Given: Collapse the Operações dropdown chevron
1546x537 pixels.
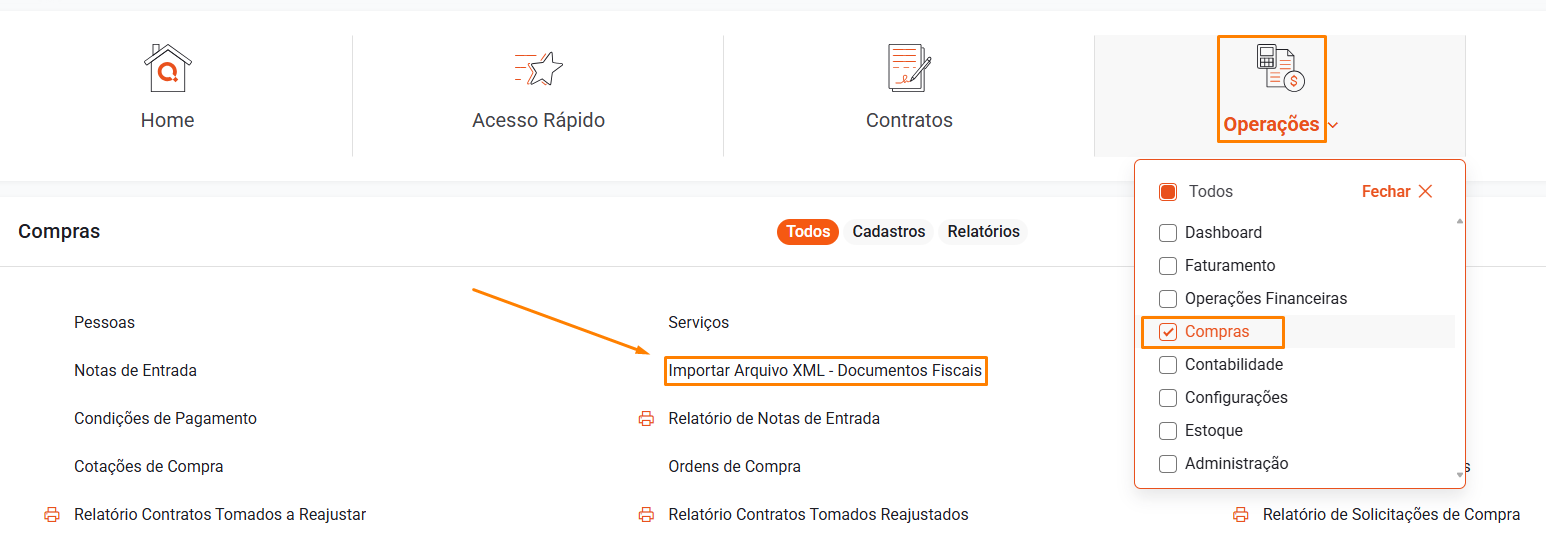Looking at the screenshot, I should tap(1333, 126).
